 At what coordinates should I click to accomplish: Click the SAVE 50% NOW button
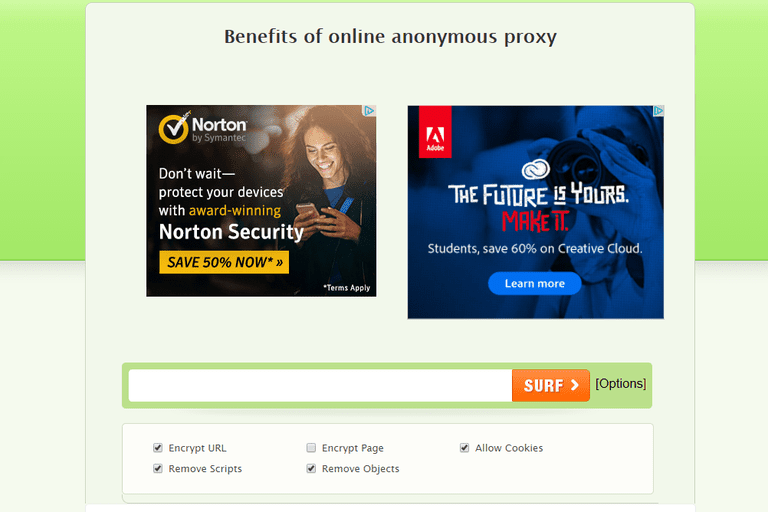pyautogui.click(x=224, y=262)
